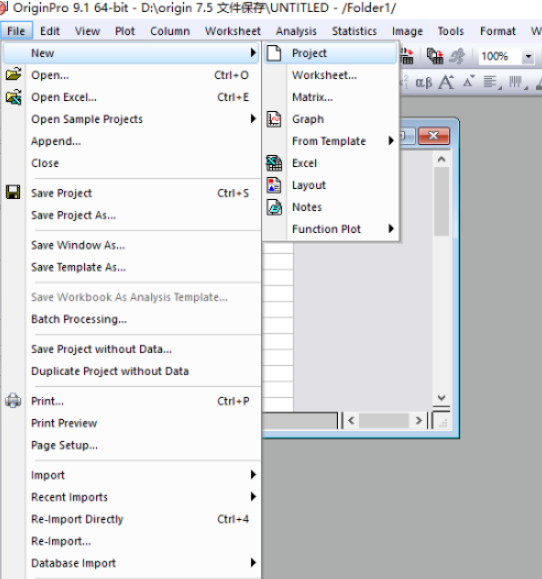Open the Analysis menu

[296, 31]
